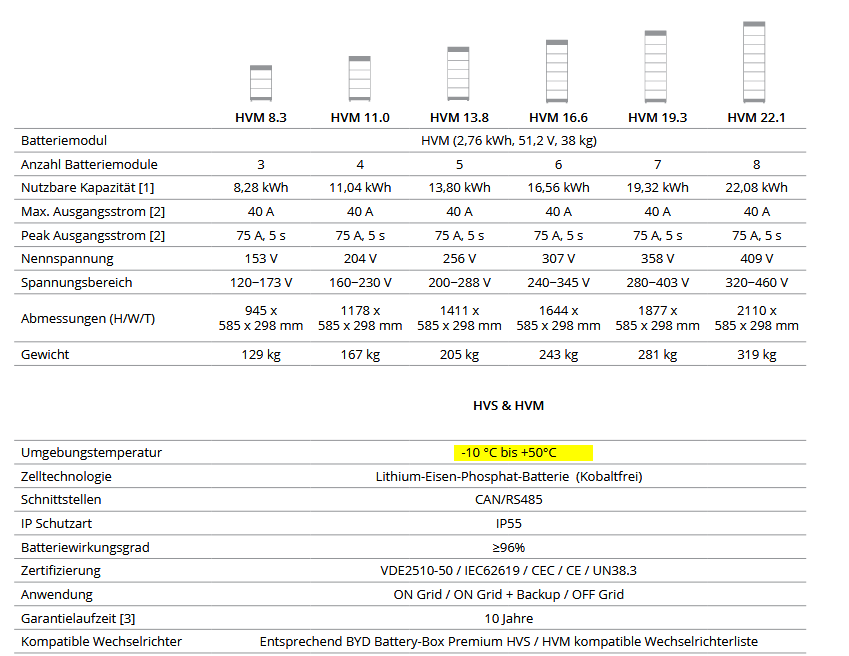
Task: Select the HVM 16.6 column heading
Action: pyautogui.click(x=558, y=117)
